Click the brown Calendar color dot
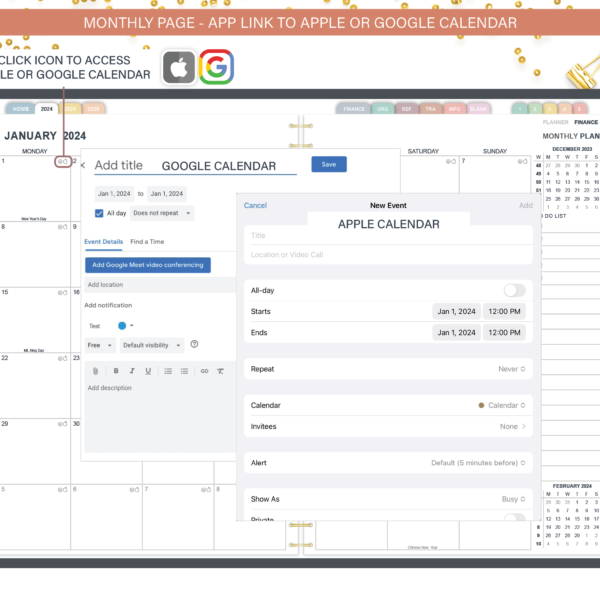The height and width of the screenshot is (600, 600). click(481, 405)
